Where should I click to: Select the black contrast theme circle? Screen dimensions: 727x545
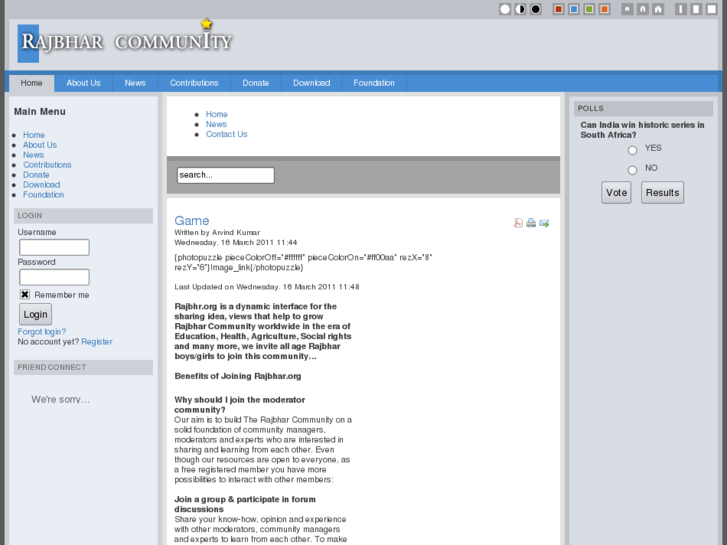[x=536, y=9]
